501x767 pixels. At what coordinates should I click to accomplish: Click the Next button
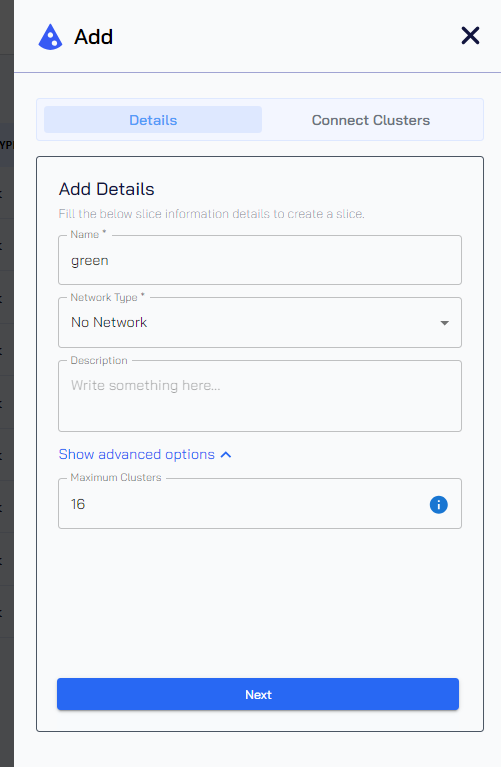pyautogui.click(x=258, y=694)
